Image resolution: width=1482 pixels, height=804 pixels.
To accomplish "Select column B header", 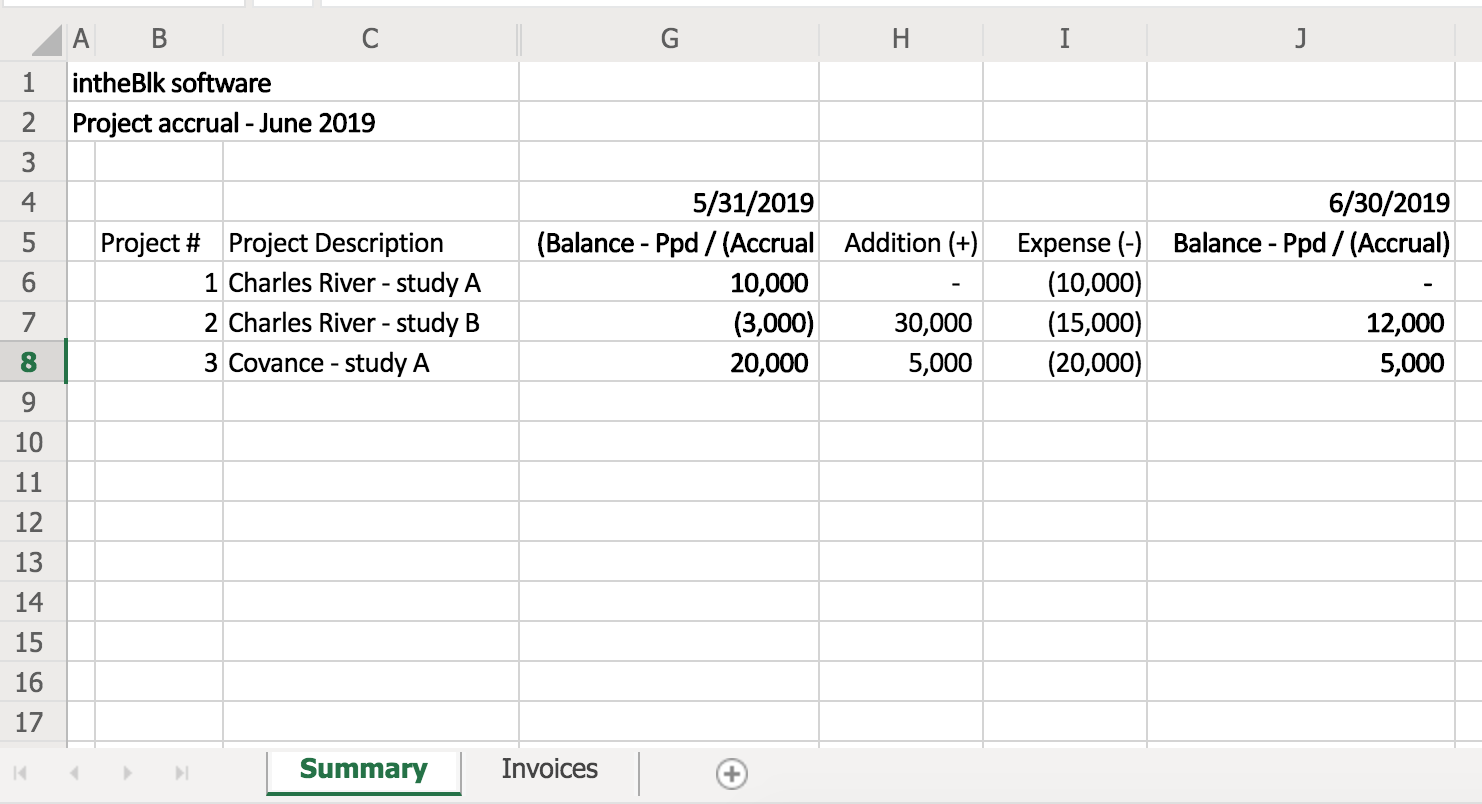I will 159,39.
